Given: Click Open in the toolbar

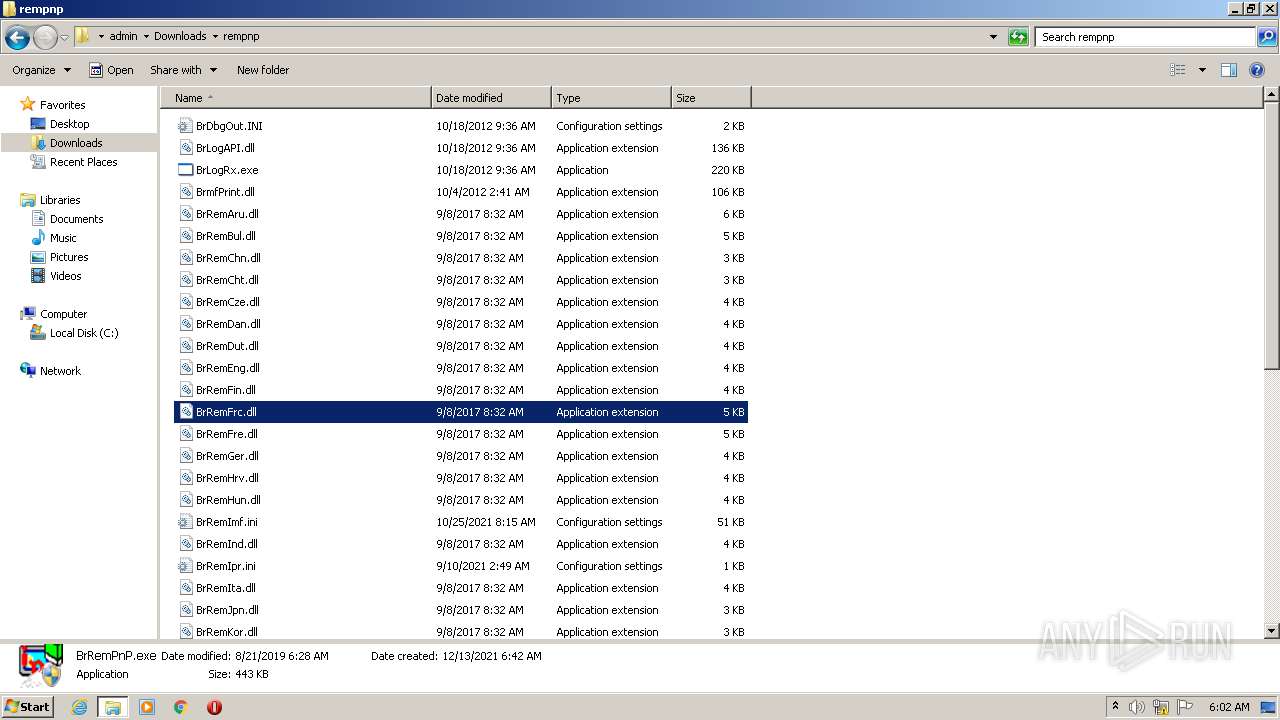Looking at the screenshot, I should tap(111, 70).
